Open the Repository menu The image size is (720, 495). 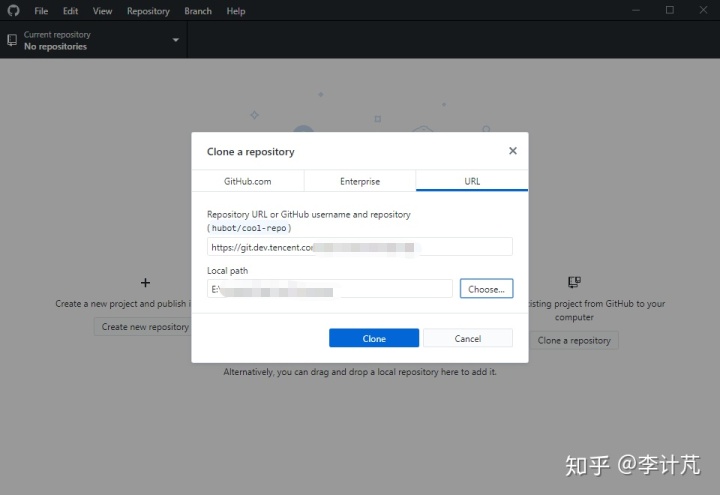148,11
